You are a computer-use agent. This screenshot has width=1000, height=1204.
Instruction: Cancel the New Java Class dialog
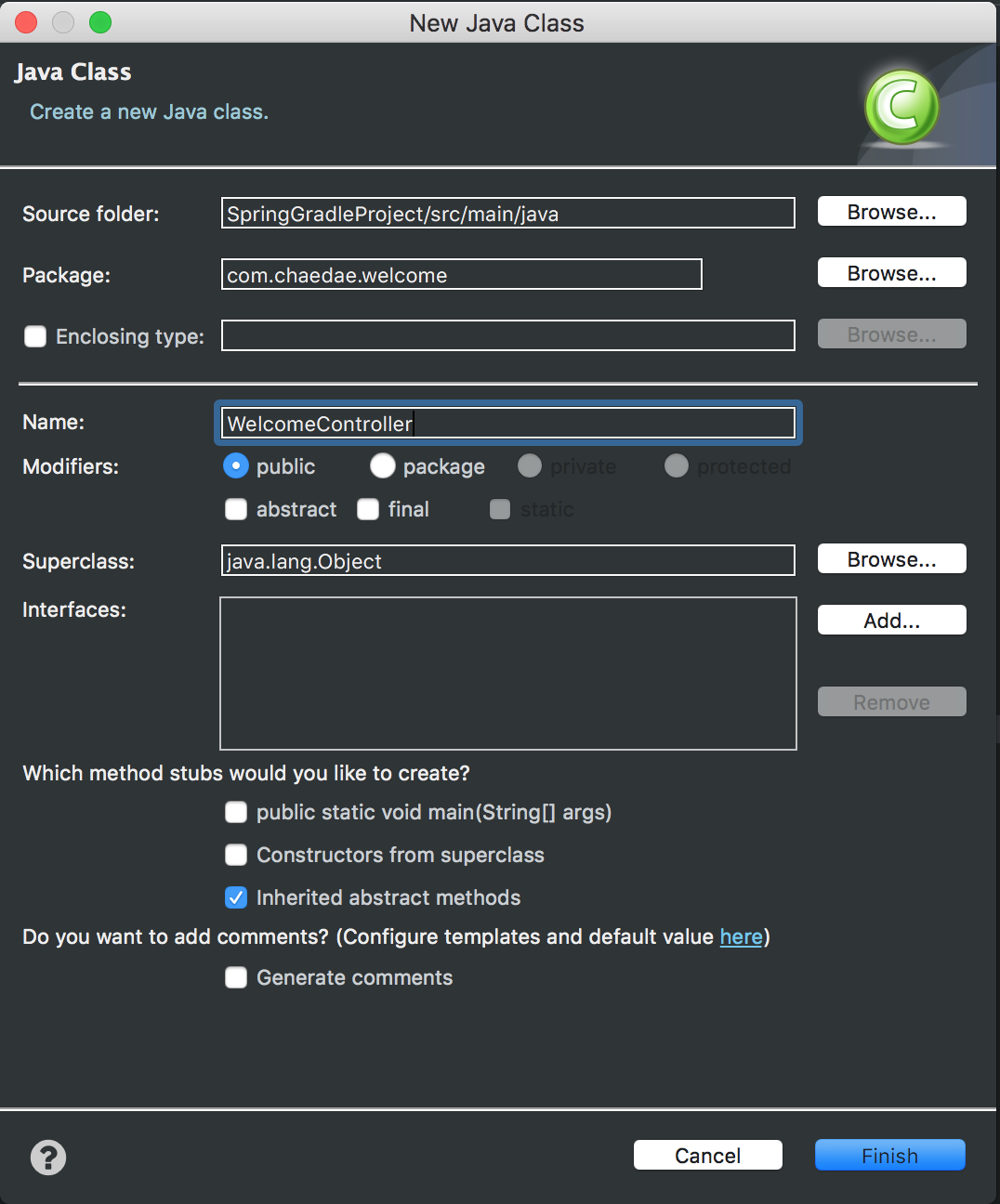pos(707,1155)
